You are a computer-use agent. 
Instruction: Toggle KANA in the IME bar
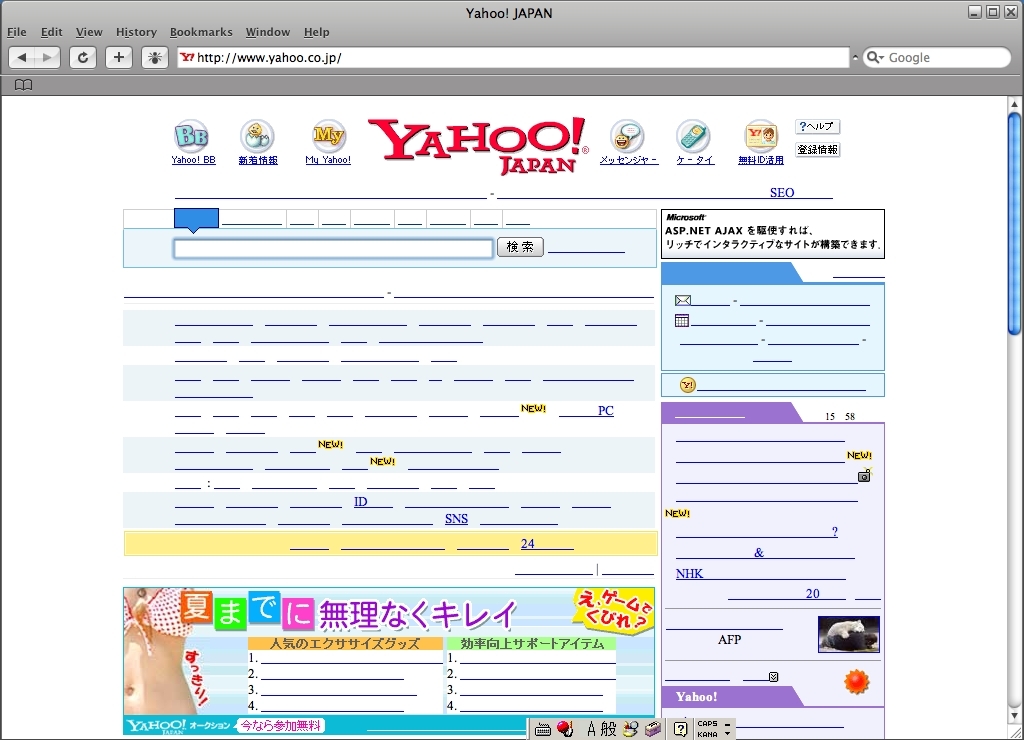click(x=707, y=734)
